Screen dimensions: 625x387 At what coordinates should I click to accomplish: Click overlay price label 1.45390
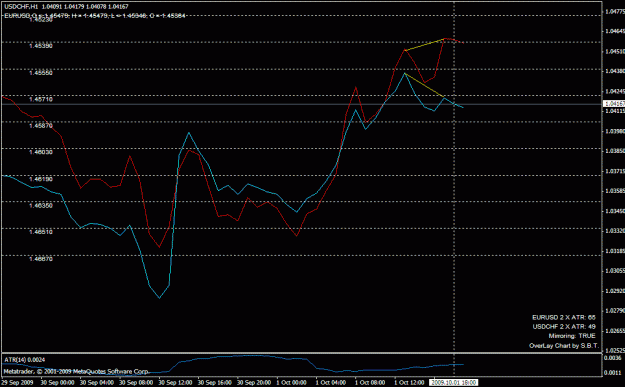[41, 46]
